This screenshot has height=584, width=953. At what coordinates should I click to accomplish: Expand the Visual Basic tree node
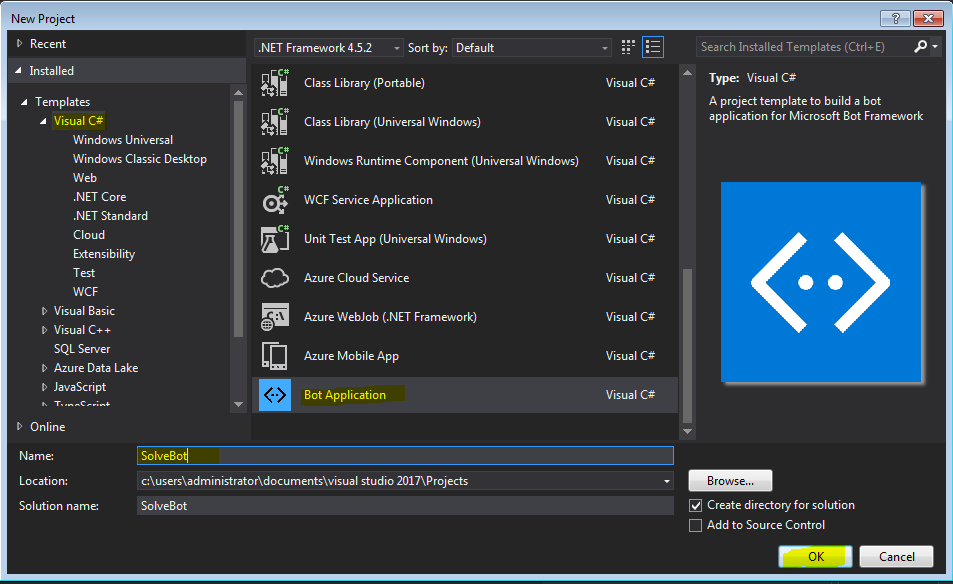tap(44, 311)
